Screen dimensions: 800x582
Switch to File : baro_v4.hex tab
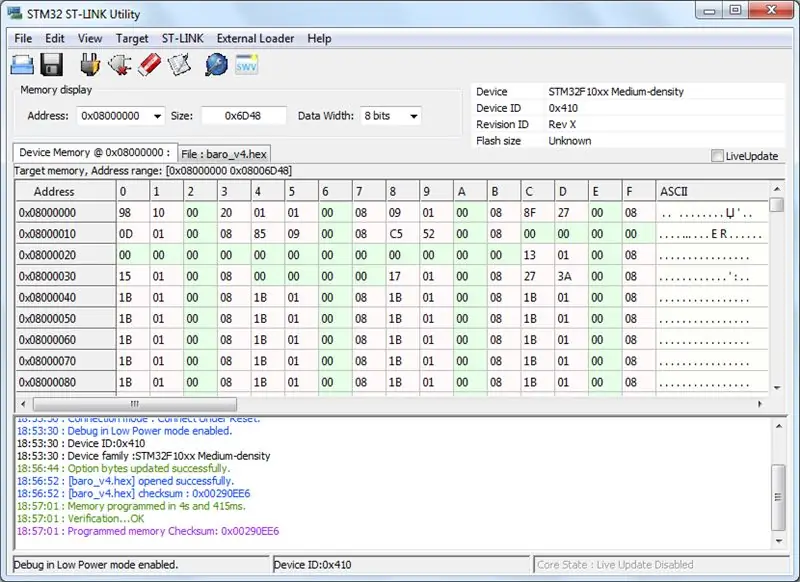tap(224, 154)
